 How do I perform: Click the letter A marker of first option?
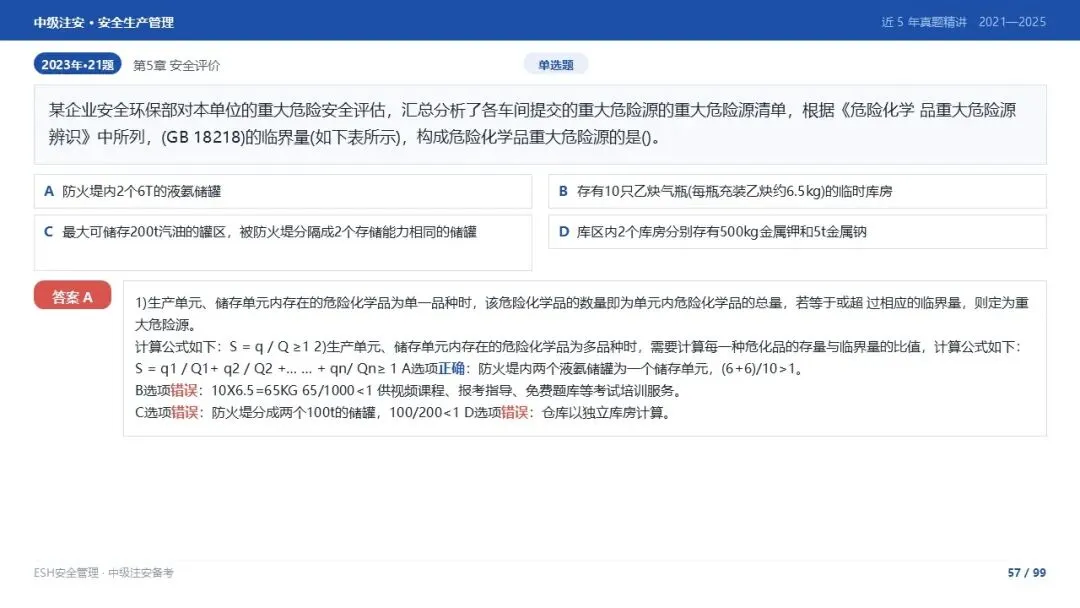(49, 191)
